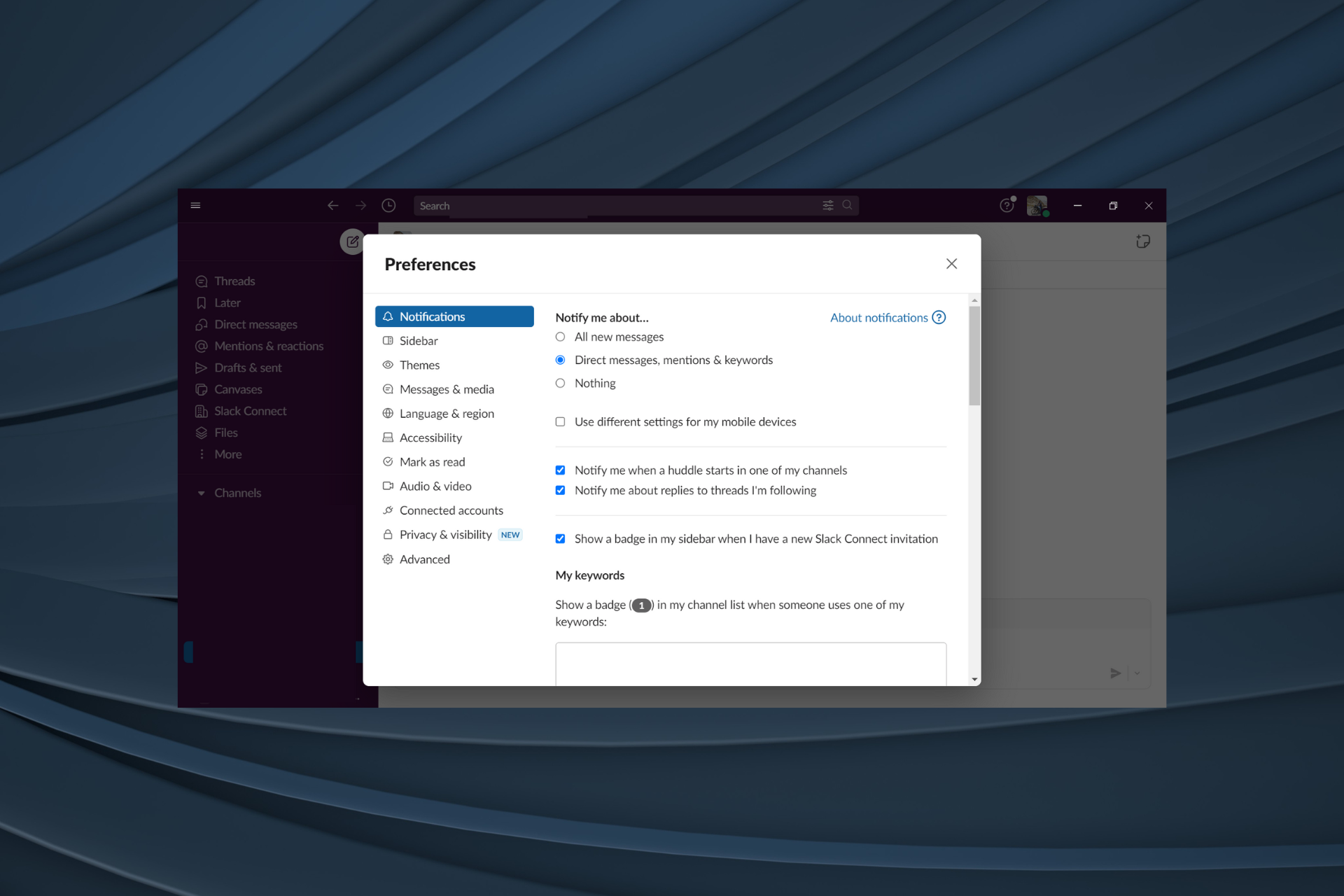Open Files in the sidebar
1344x896 pixels.
(x=225, y=433)
